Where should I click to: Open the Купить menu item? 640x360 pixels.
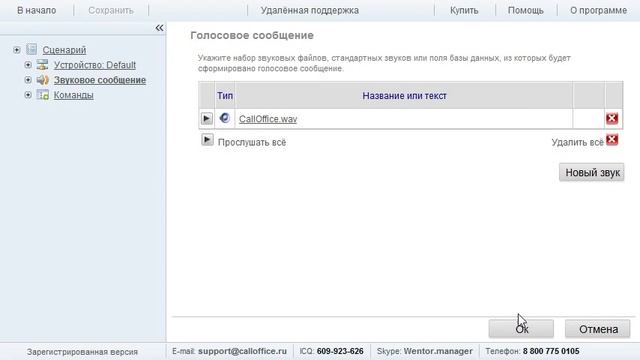tap(464, 10)
